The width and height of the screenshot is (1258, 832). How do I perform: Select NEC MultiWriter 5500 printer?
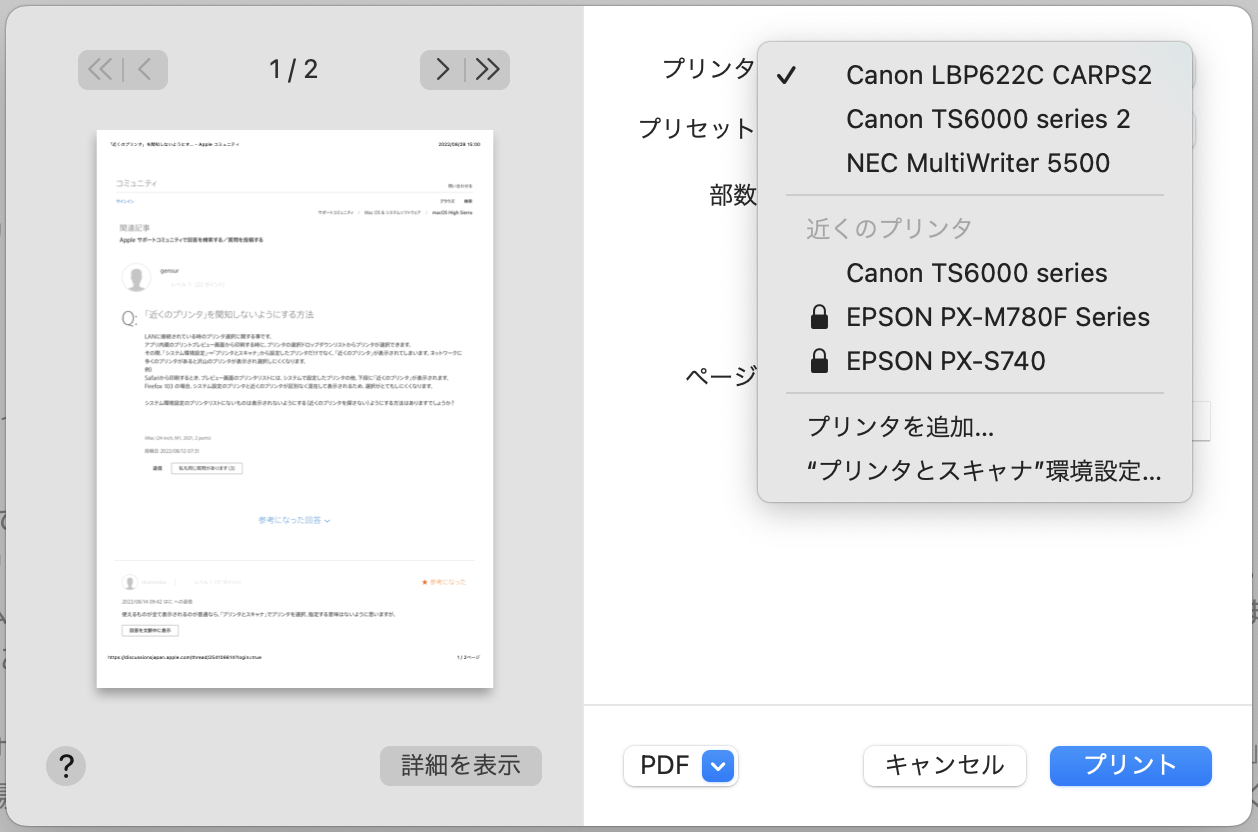975,163
